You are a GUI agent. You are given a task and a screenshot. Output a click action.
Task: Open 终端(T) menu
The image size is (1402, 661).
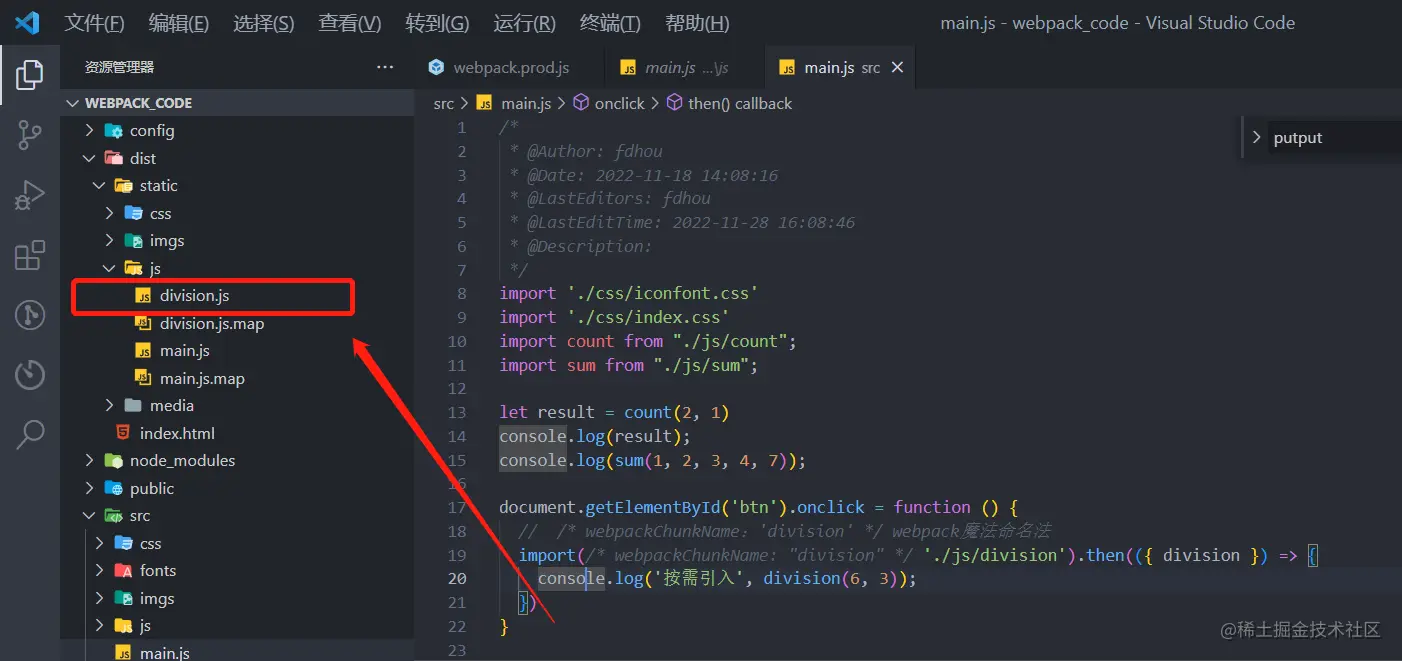[611, 23]
